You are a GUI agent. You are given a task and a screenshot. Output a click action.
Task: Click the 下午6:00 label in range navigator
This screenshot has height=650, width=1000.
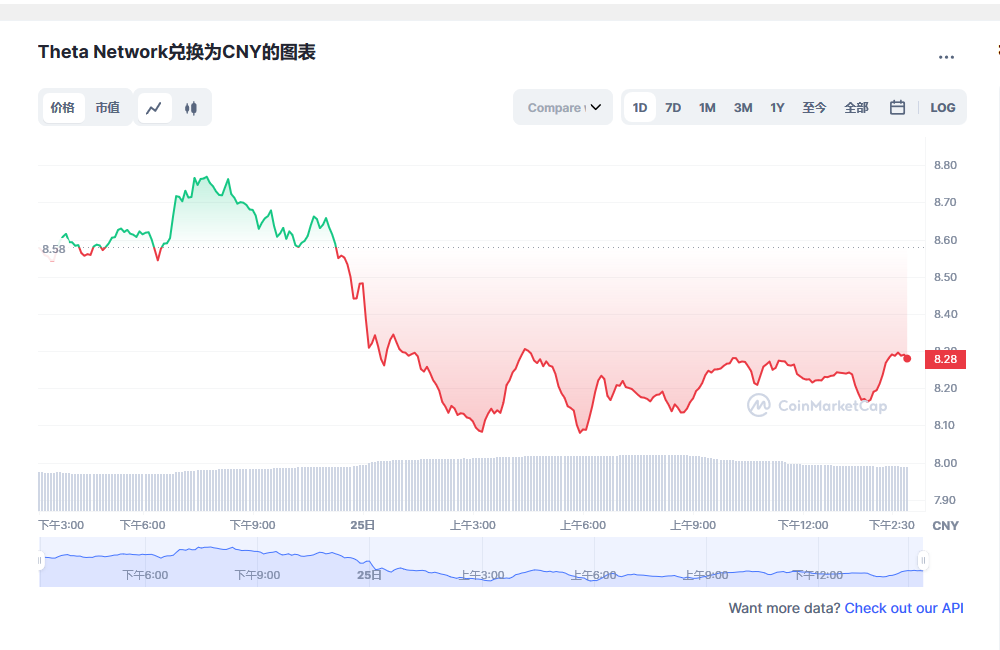145,575
